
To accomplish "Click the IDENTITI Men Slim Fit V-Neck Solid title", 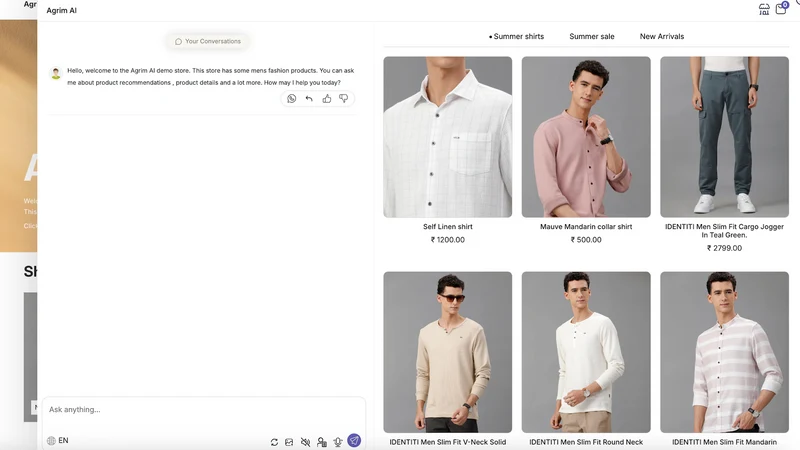I will [x=447, y=442].
